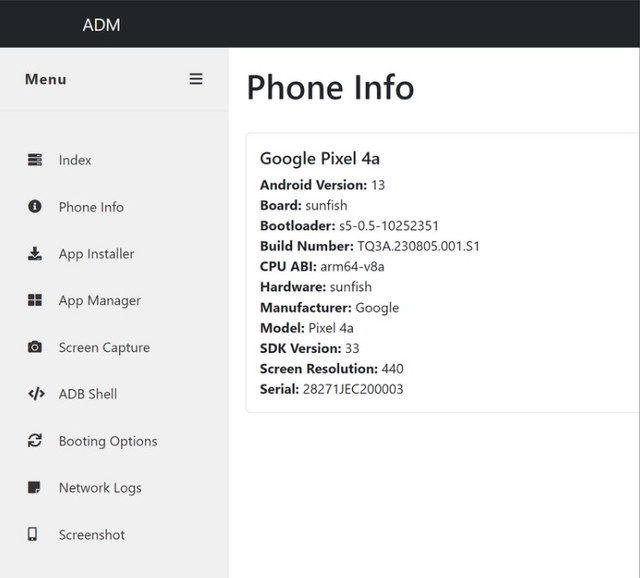This screenshot has height=578, width=640.
Task: Click the App Installer download icon
Action: pos(35,253)
